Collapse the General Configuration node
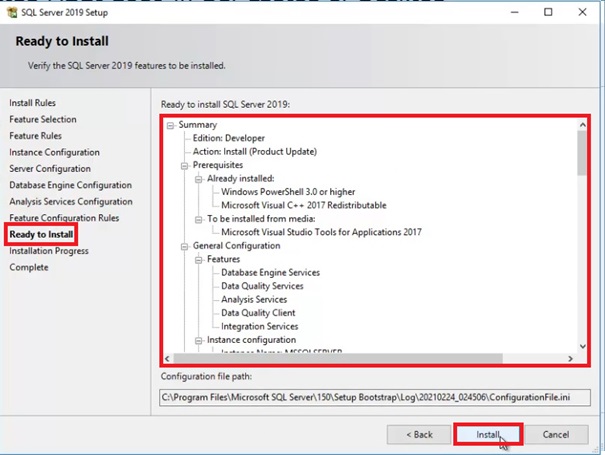Image resolution: width=605 pixels, height=455 pixels. 184,247
